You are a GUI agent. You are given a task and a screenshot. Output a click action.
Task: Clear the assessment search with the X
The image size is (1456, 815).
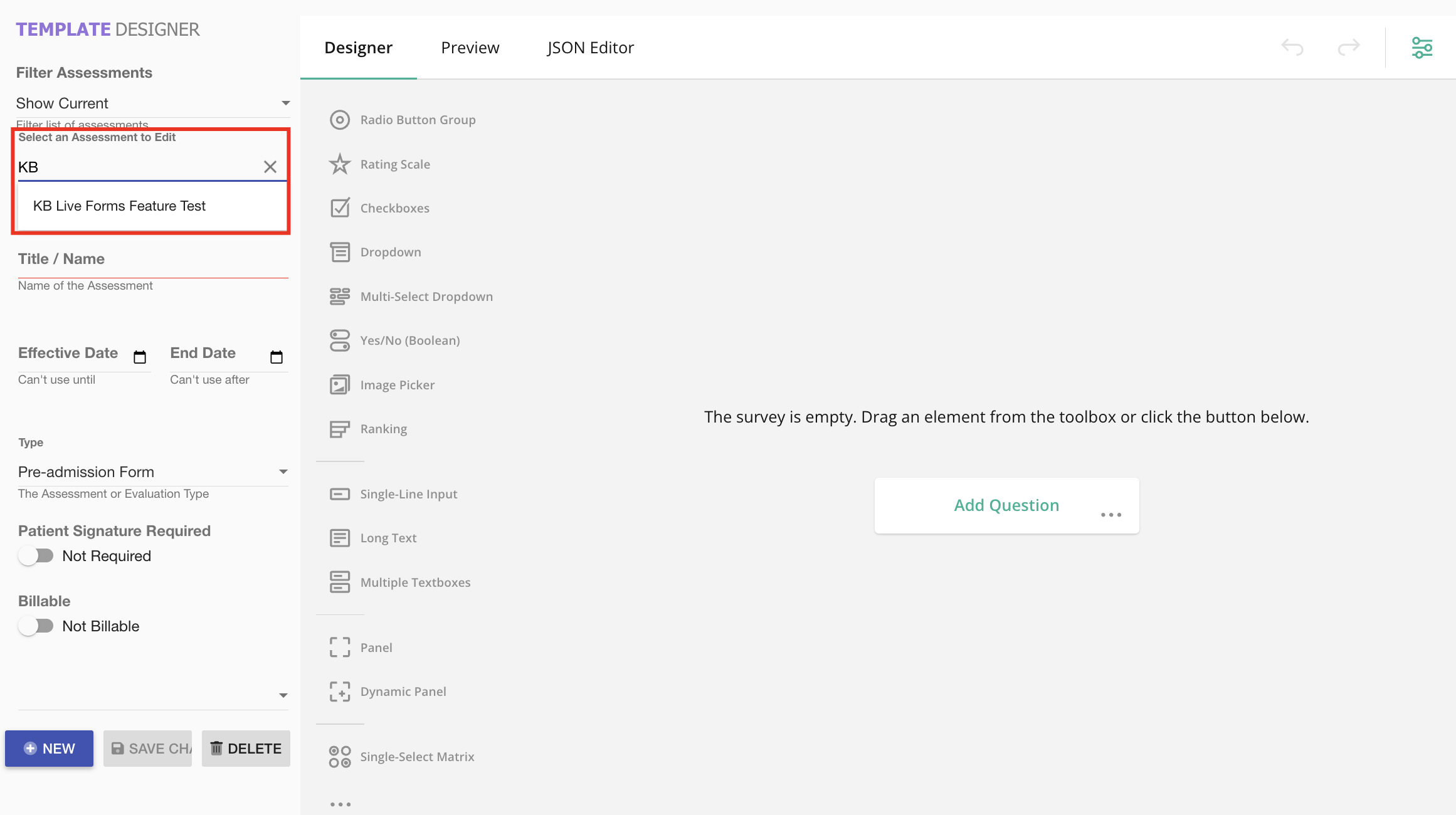pos(270,167)
